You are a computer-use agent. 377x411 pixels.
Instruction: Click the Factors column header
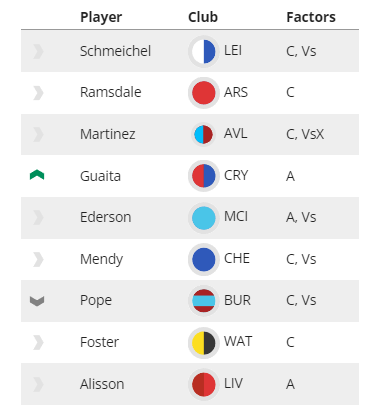point(311,17)
